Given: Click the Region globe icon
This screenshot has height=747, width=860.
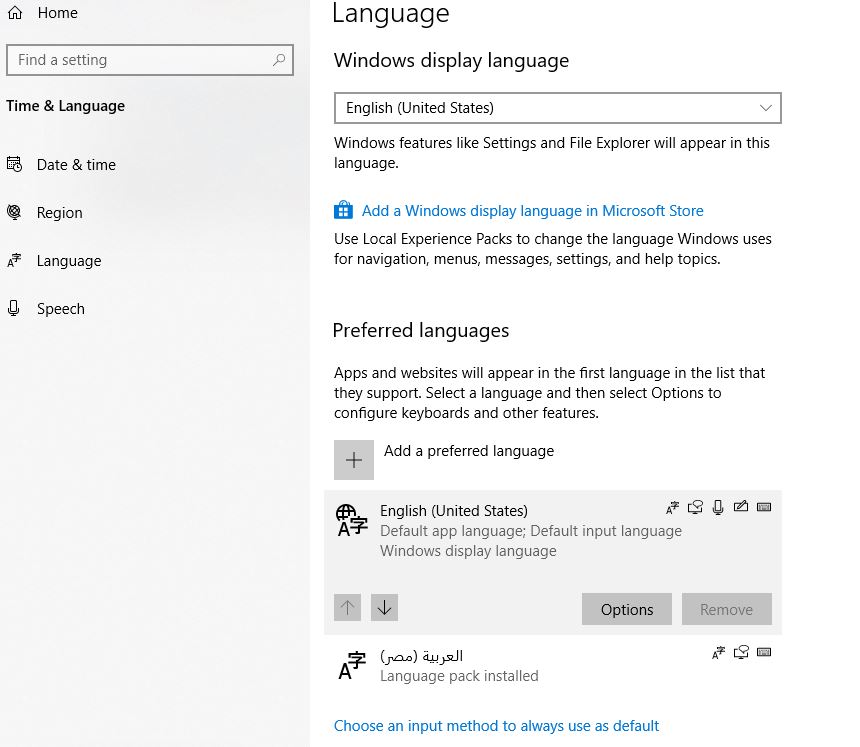Looking at the screenshot, I should click(x=14, y=212).
